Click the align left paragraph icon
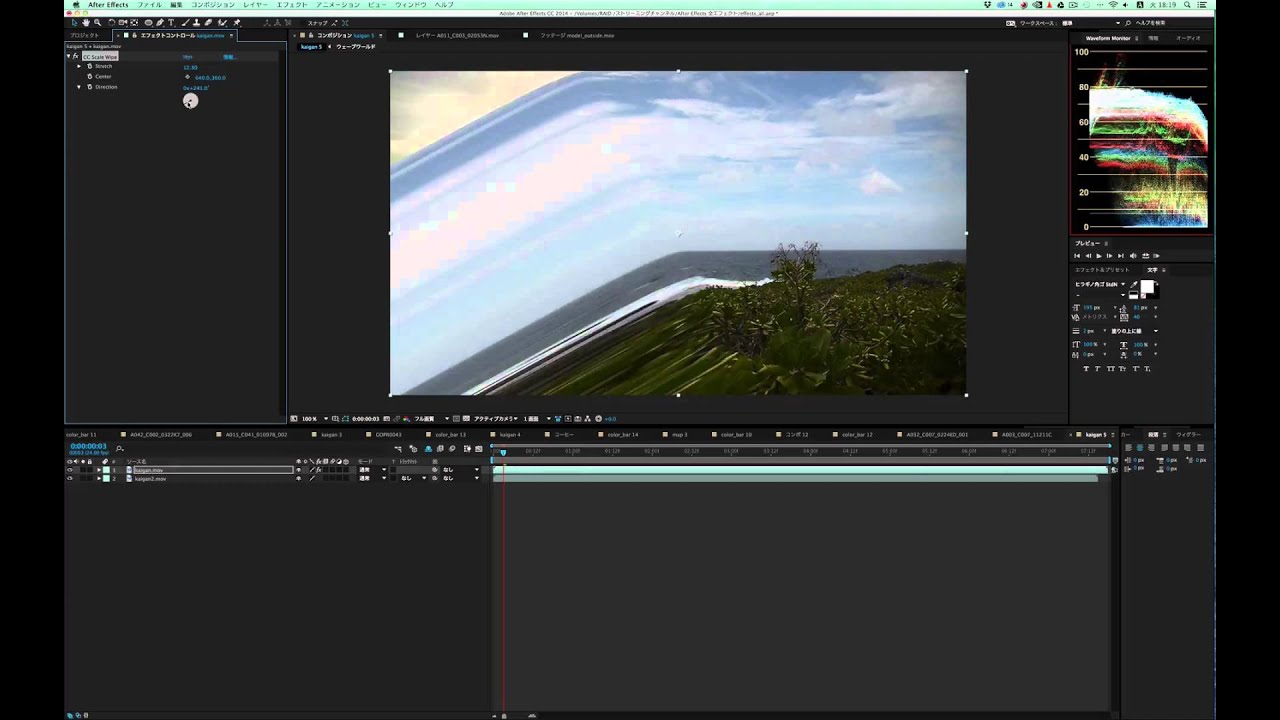 (1129, 448)
